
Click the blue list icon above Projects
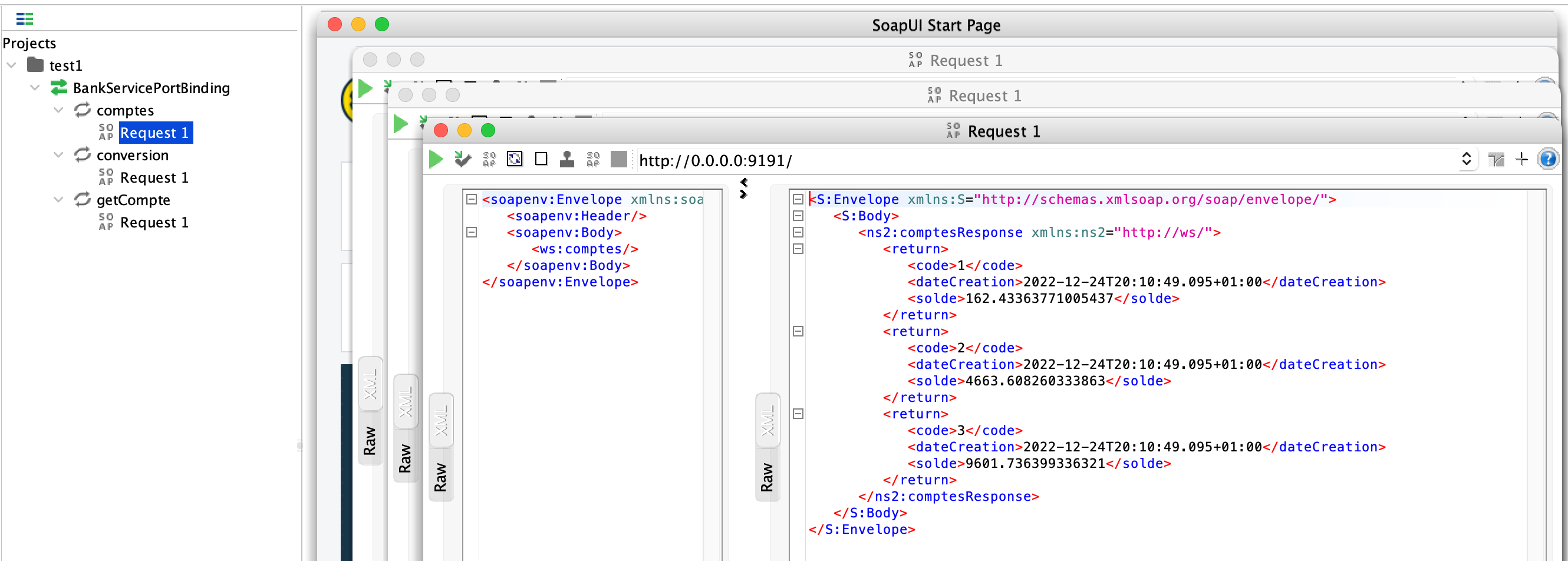tap(24, 19)
